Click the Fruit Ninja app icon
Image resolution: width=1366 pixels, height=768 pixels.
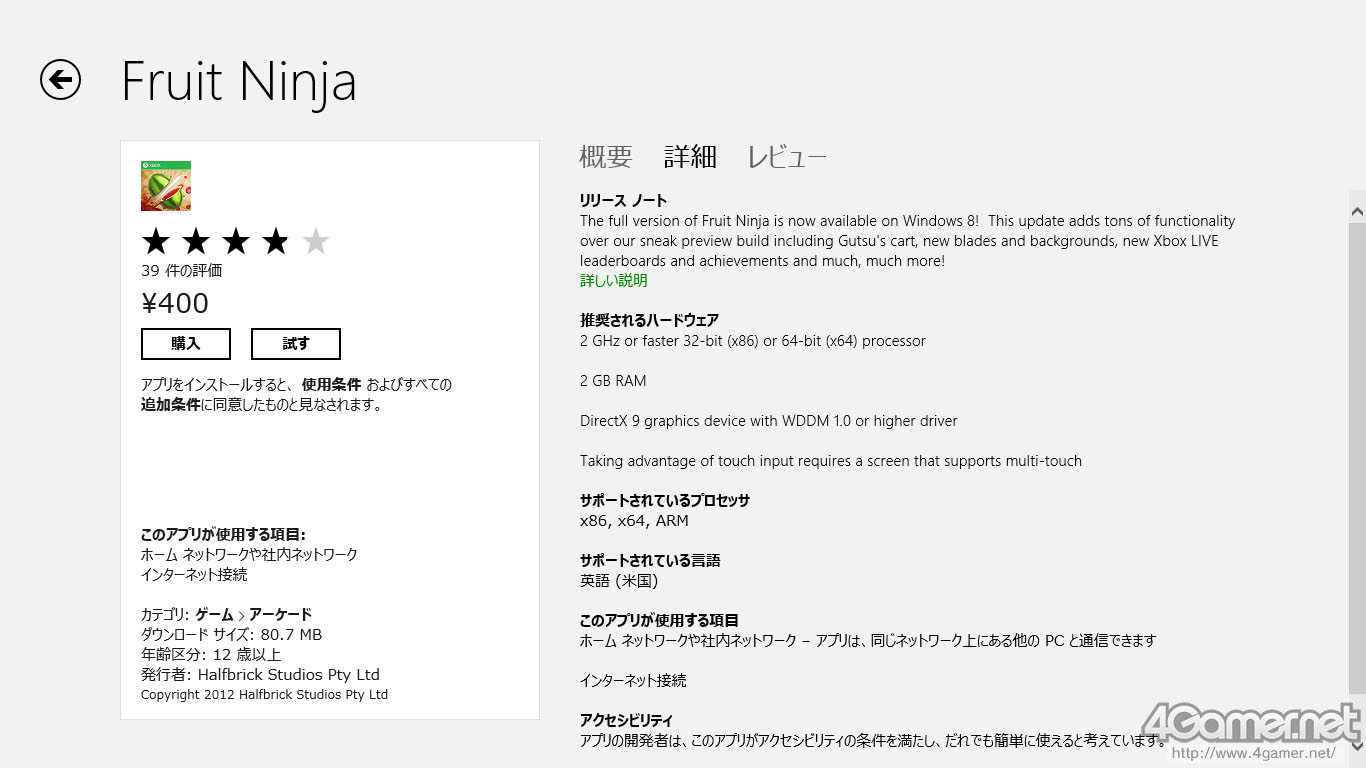point(166,186)
